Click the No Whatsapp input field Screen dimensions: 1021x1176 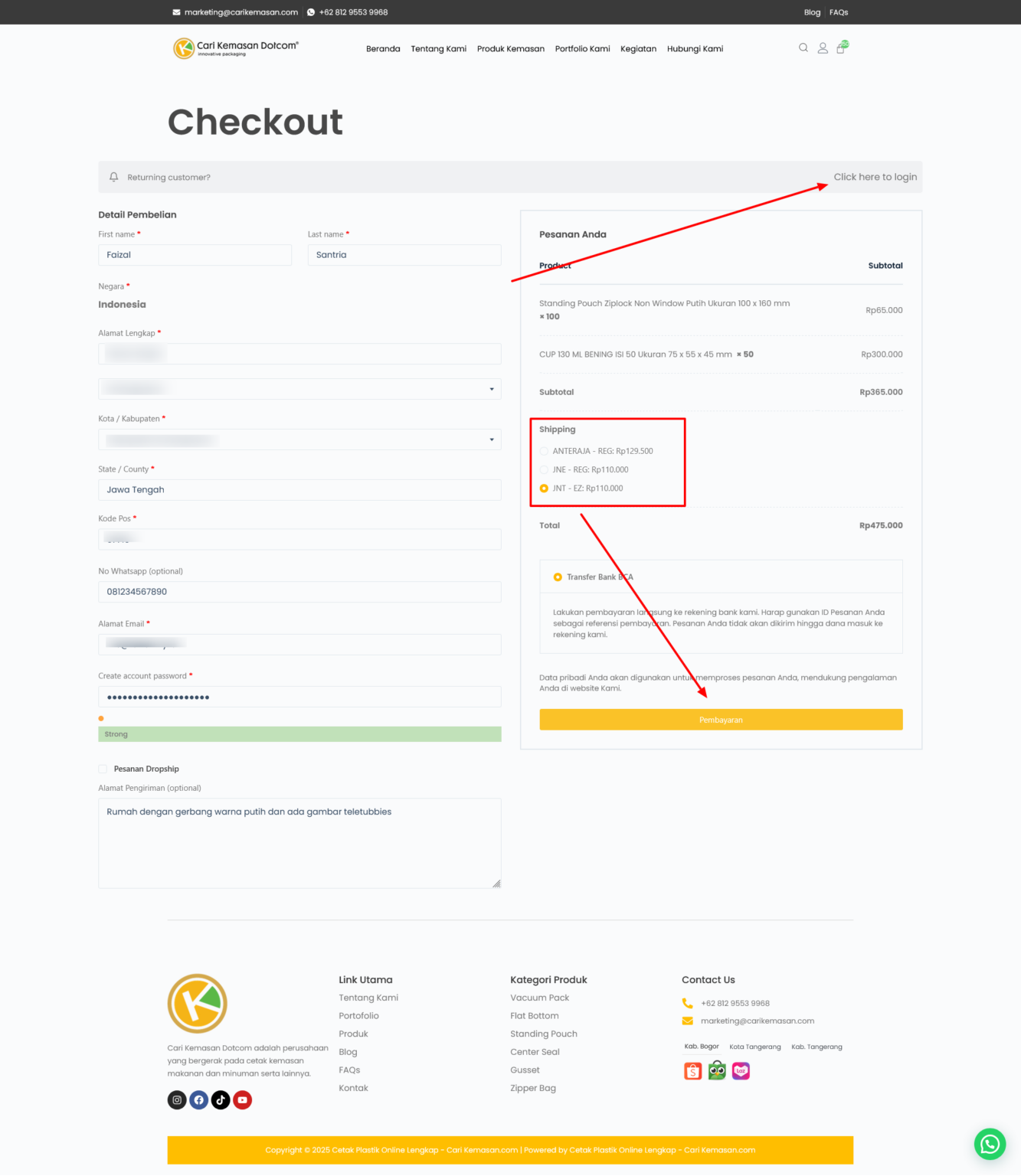tap(299, 592)
